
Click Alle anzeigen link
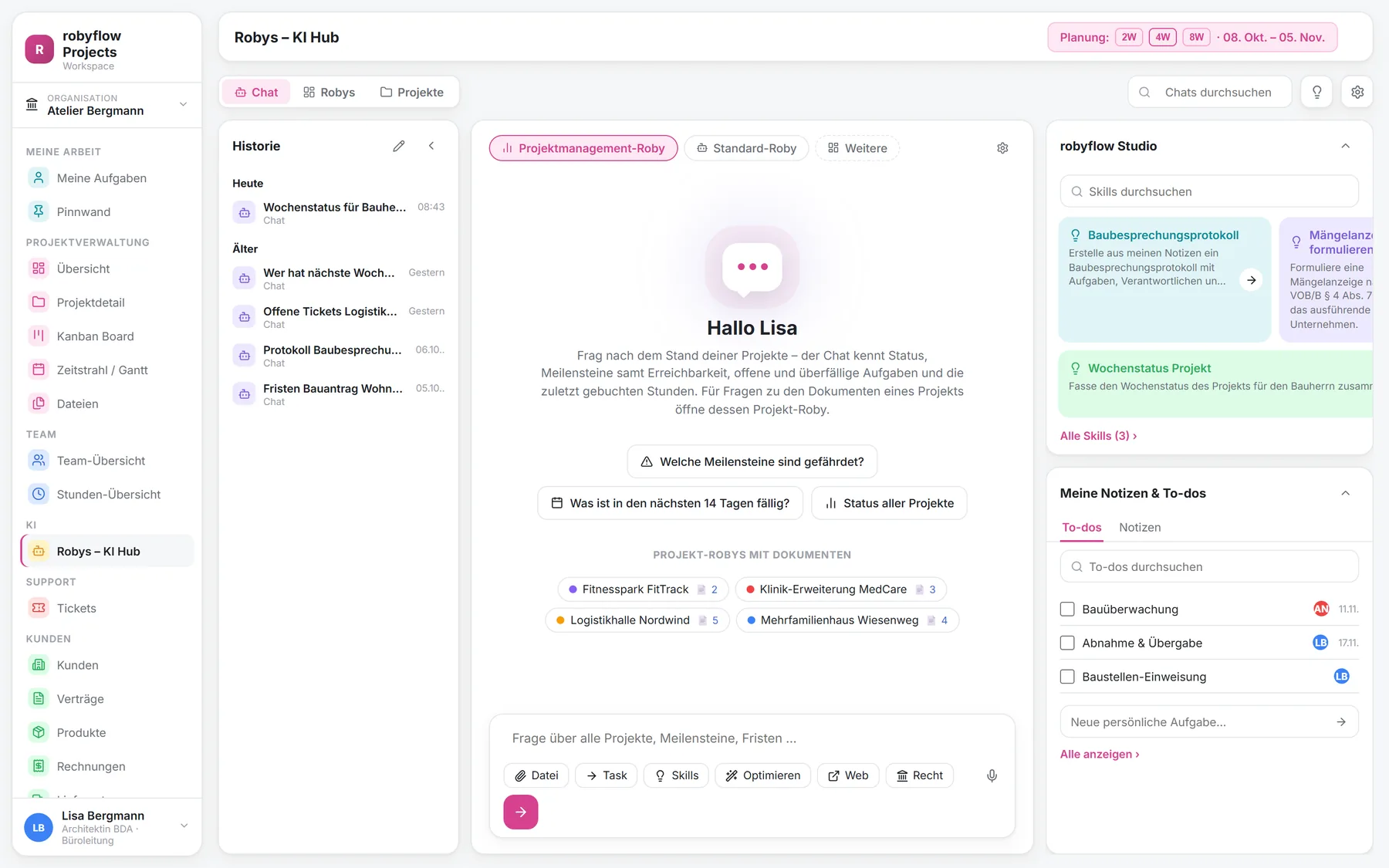tap(1100, 754)
